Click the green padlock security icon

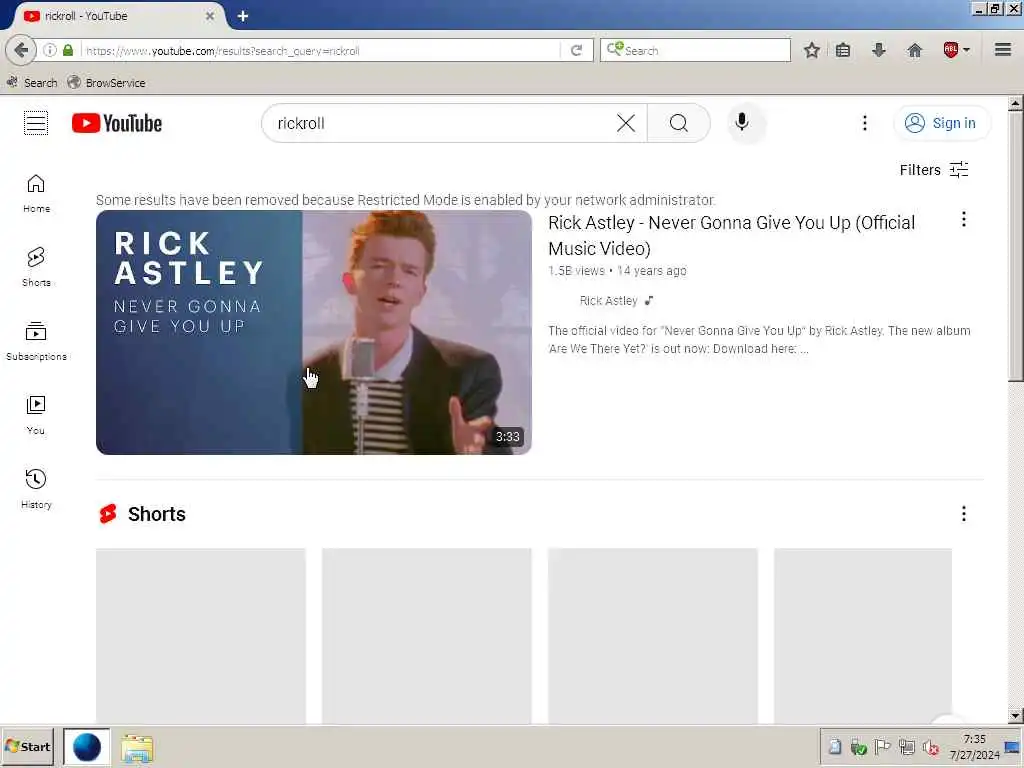click(x=68, y=50)
